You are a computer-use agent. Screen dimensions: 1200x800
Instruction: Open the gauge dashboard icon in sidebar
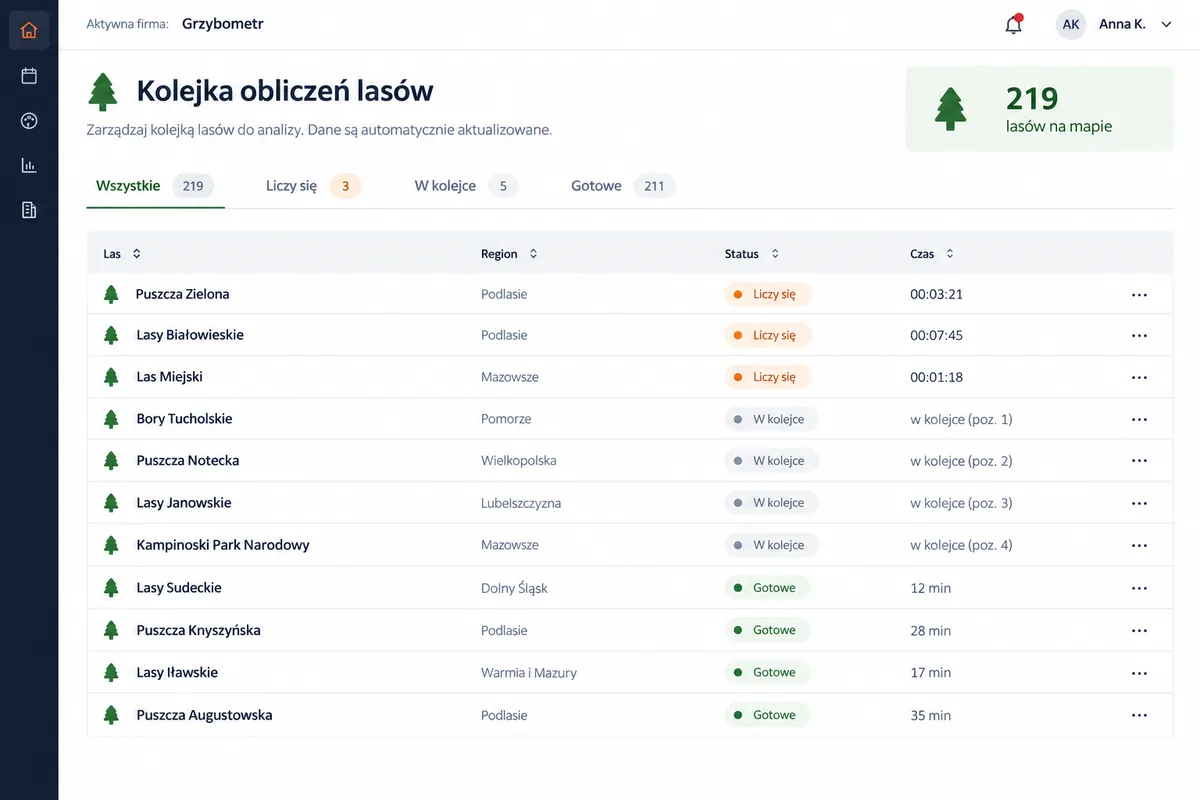29,121
